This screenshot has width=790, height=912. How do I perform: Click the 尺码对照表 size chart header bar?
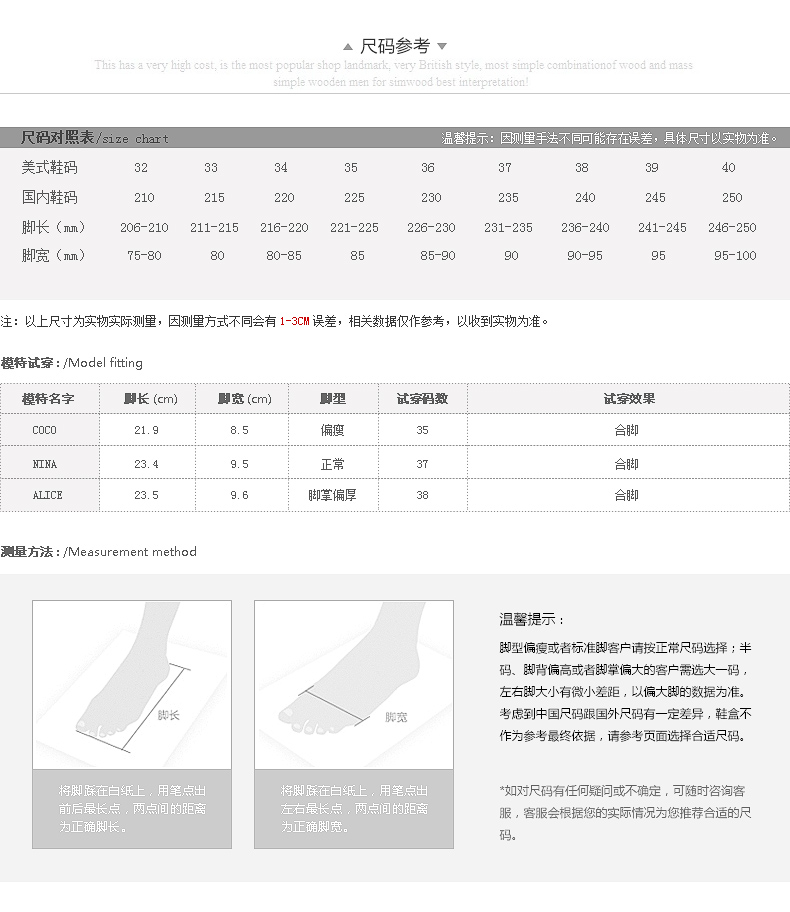click(395, 138)
